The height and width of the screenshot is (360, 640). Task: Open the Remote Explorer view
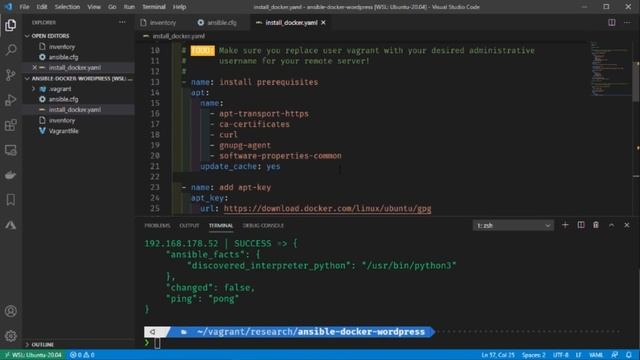coord(11,150)
